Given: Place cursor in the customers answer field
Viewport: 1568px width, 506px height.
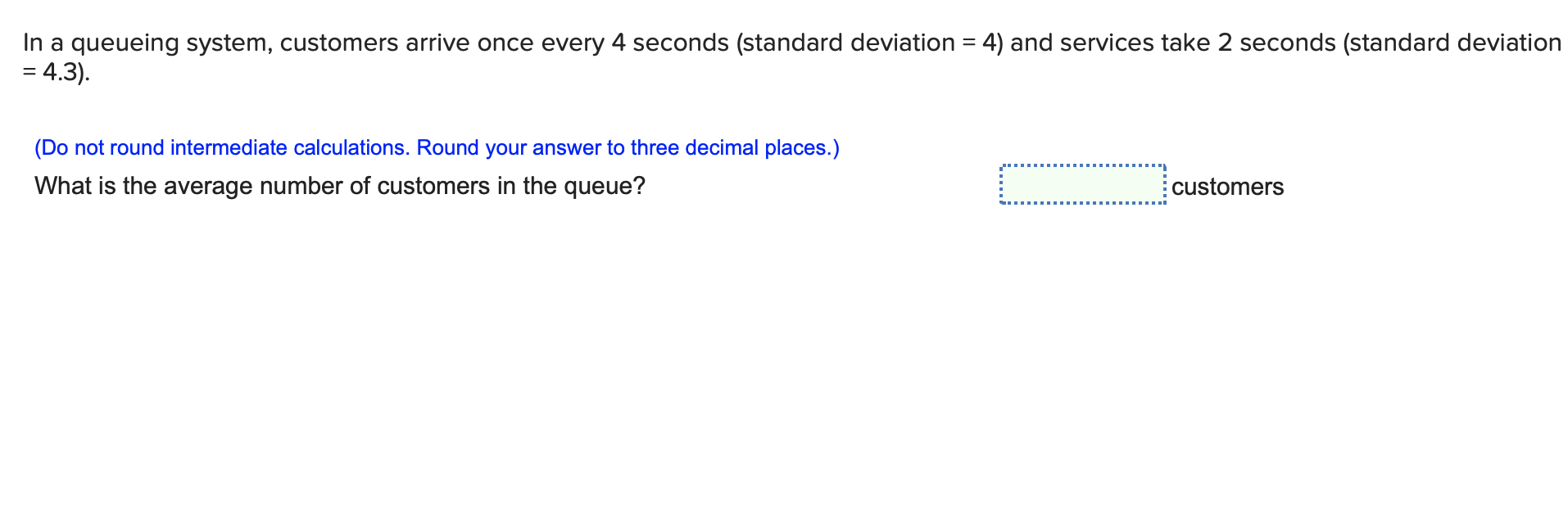Looking at the screenshot, I should tap(1081, 186).
